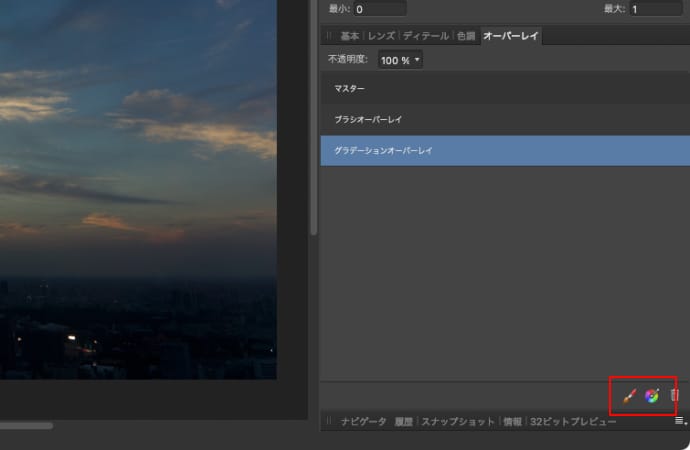The height and width of the screenshot is (450, 690).
Task: Select the ブラシオーバーレイ entry
Action: pyautogui.click(x=504, y=120)
